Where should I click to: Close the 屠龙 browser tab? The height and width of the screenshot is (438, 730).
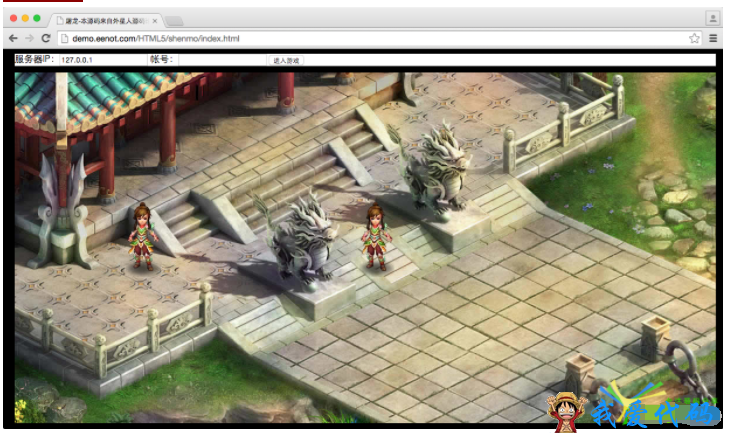click(x=155, y=21)
